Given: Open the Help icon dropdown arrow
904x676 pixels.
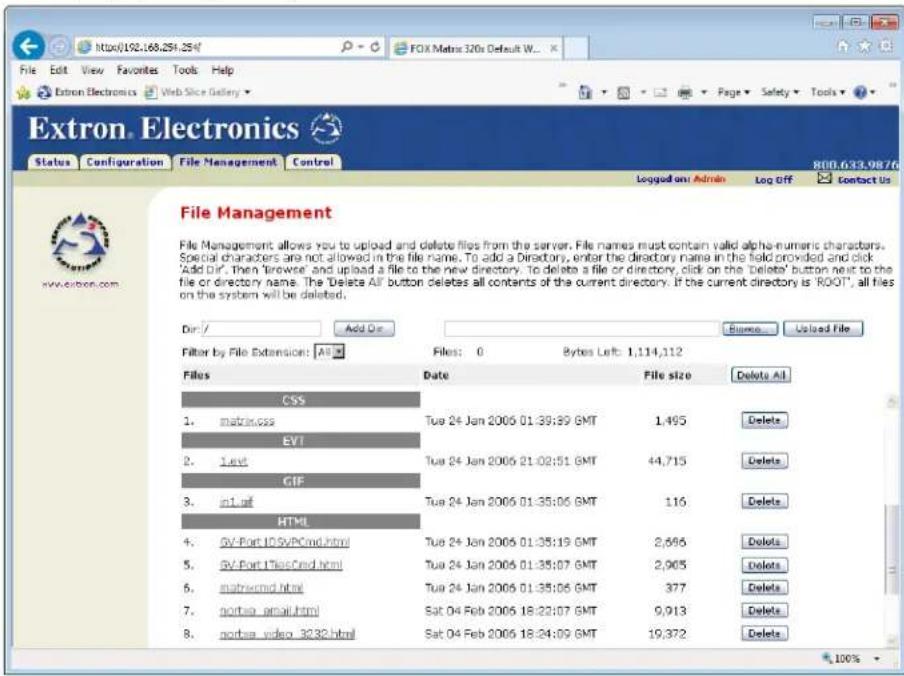Looking at the screenshot, I should click(x=872, y=93).
